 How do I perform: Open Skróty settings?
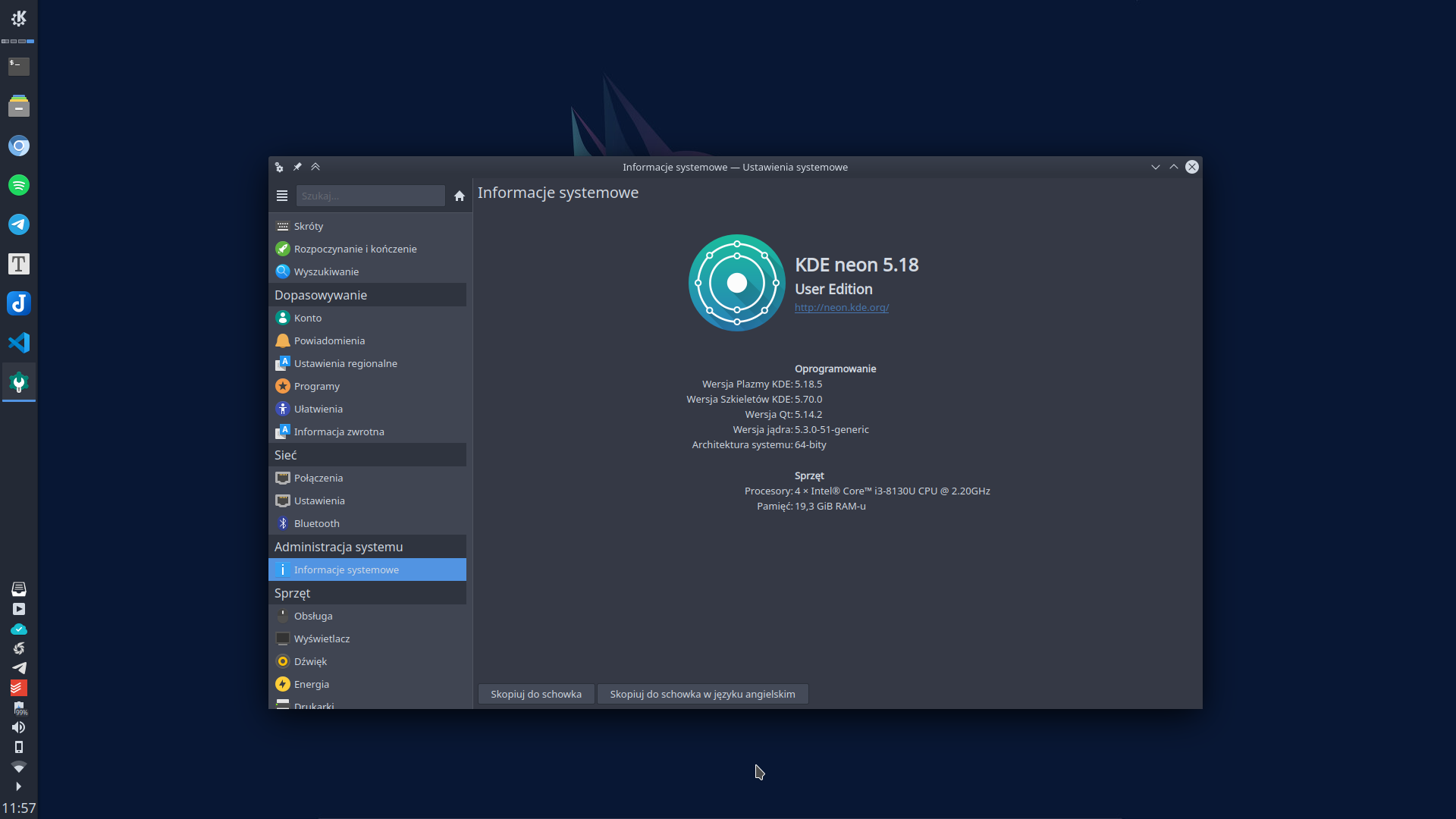(x=367, y=226)
